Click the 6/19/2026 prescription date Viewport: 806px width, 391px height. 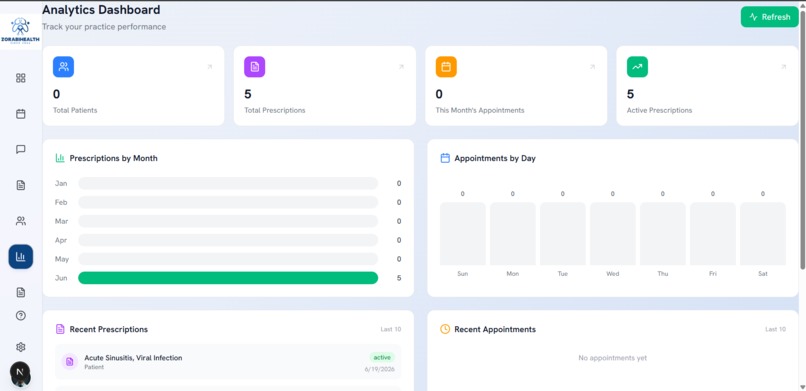click(x=380, y=369)
